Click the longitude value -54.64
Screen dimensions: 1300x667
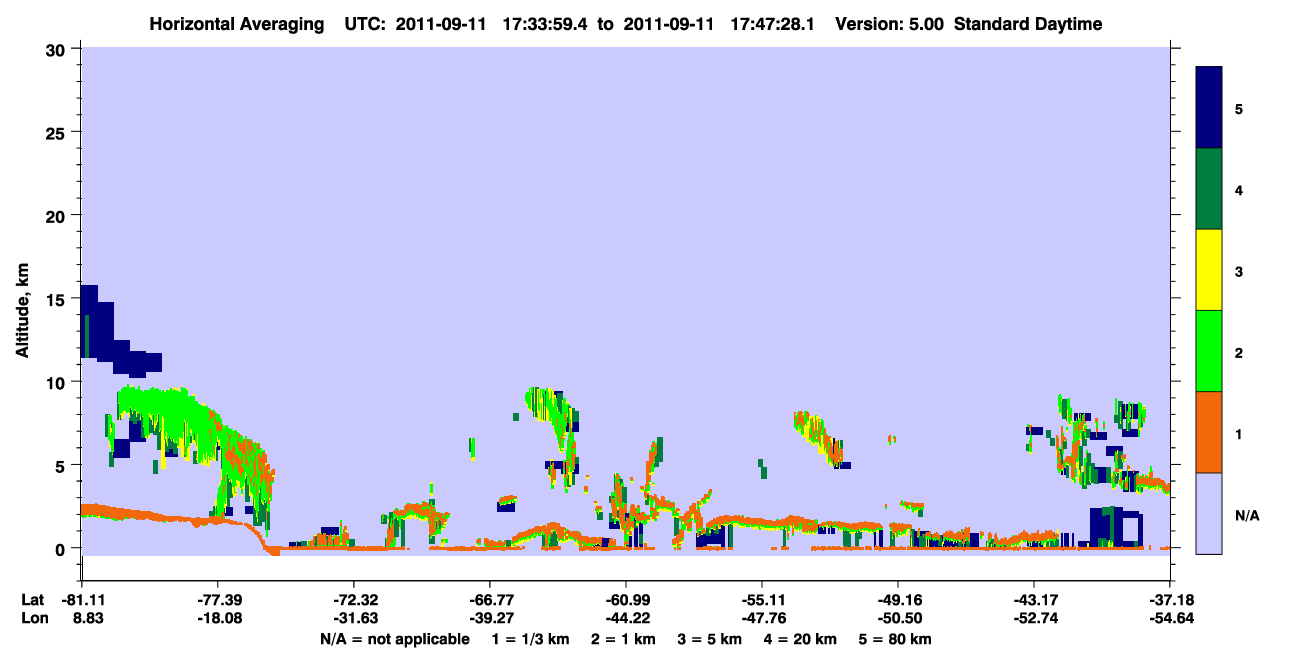coord(1170,619)
